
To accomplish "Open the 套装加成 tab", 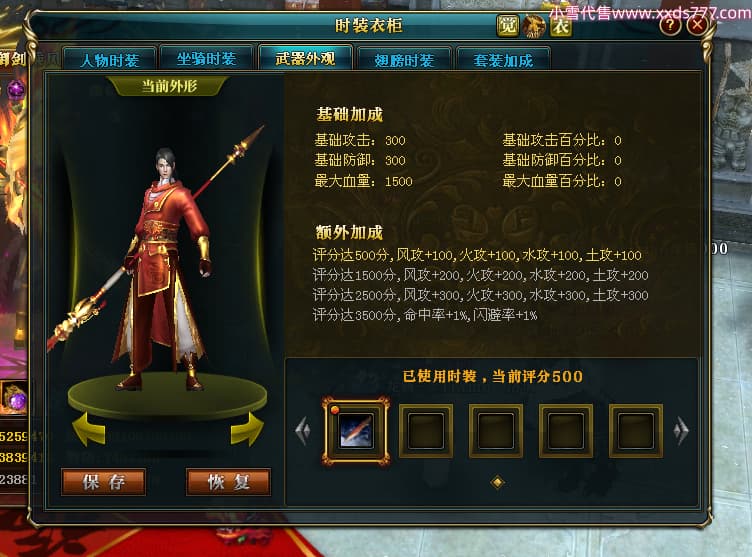I will pyautogui.click(x=503, y=59).
